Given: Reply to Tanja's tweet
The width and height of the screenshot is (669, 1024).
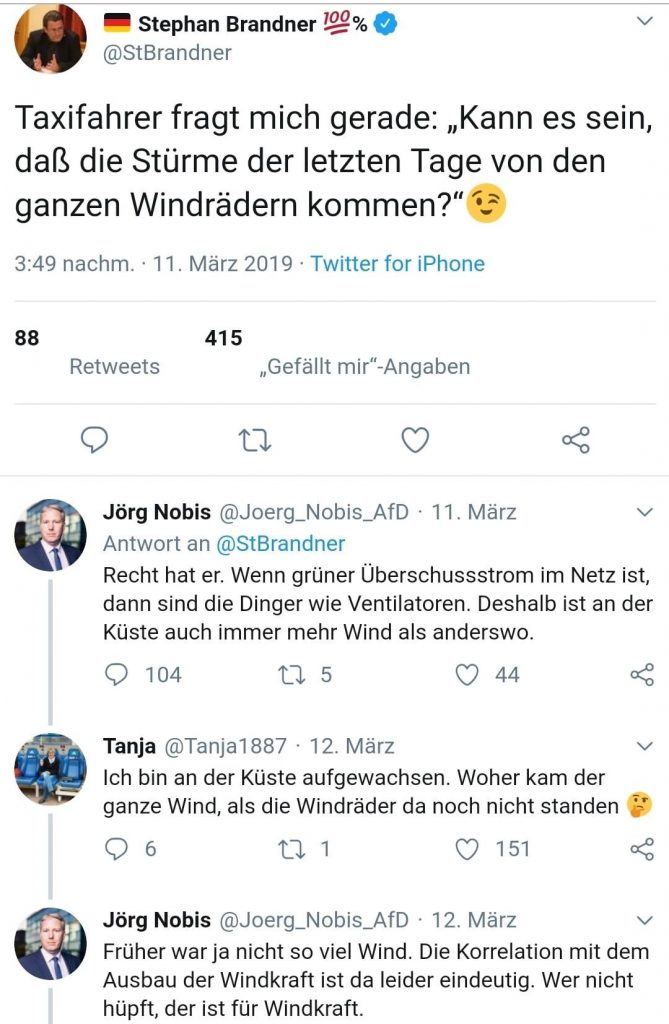Looking at the screenshot, I should coord(118,849).
